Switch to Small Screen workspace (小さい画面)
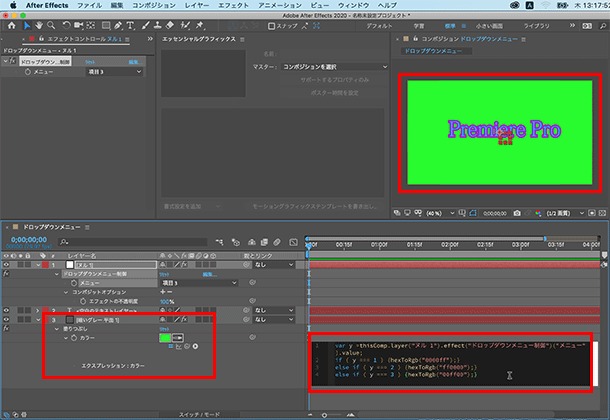 click(489, 26)
